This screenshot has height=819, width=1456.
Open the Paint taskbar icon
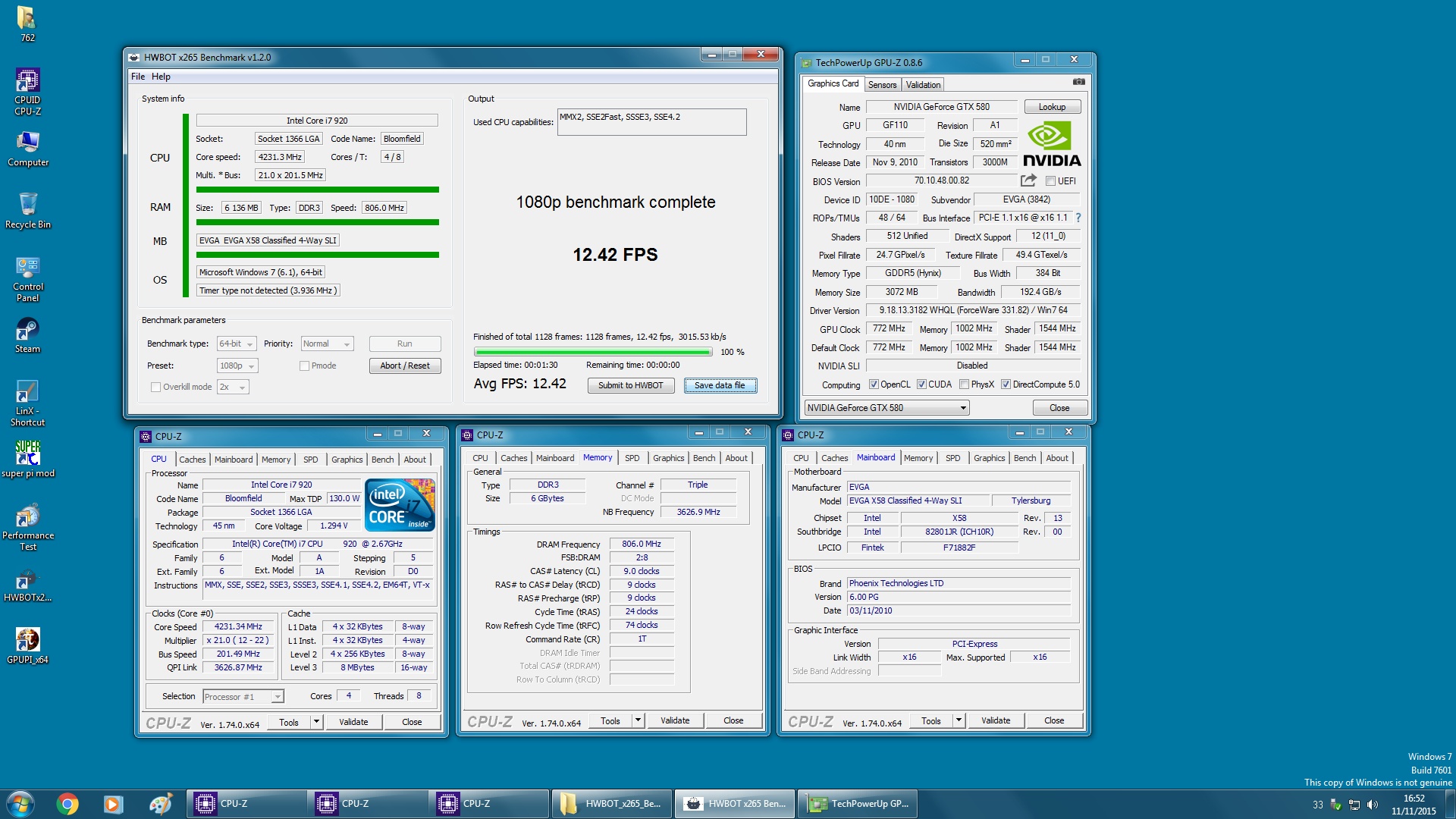[160, 804]
